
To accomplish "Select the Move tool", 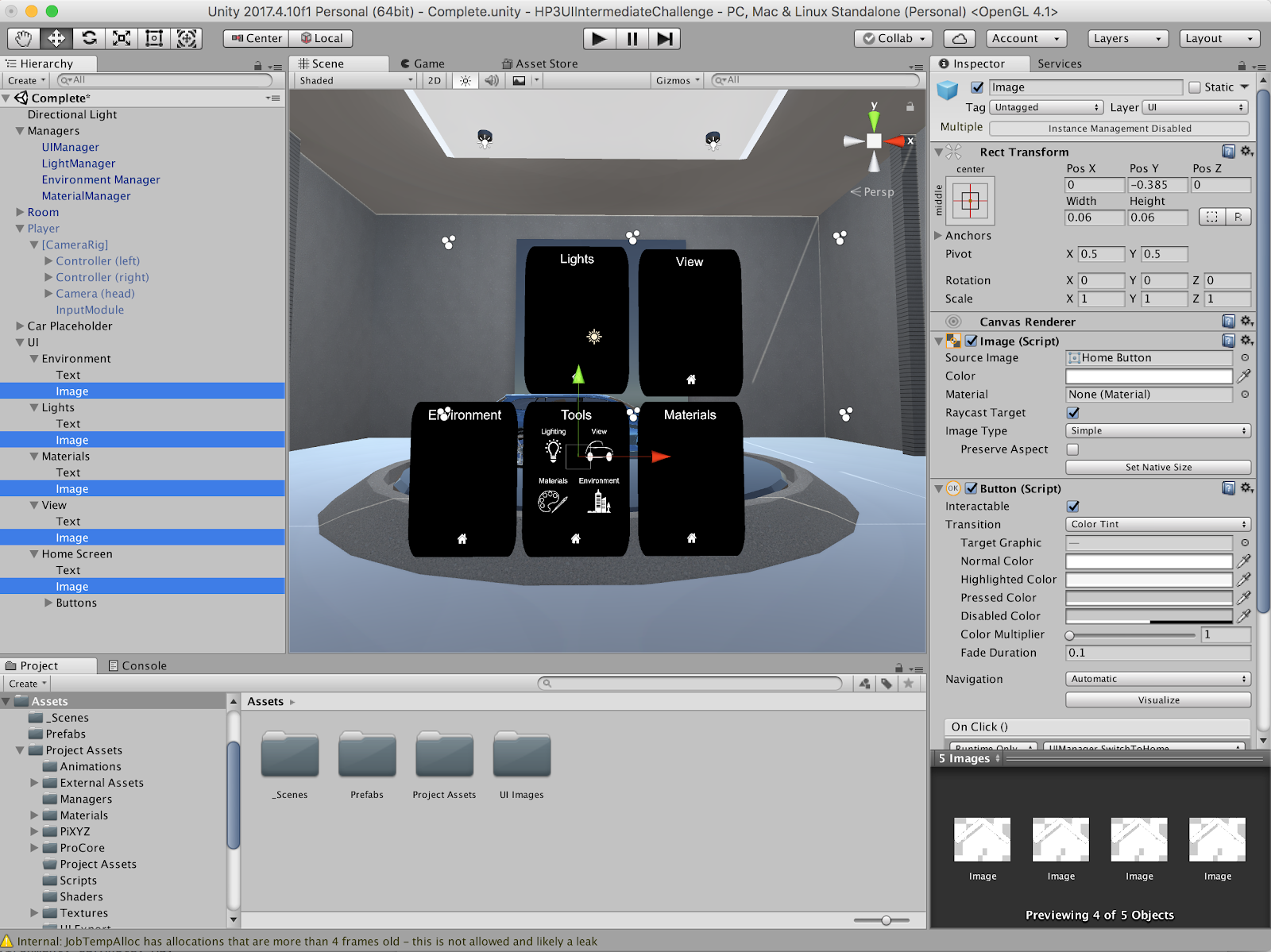I will [56, 38].
